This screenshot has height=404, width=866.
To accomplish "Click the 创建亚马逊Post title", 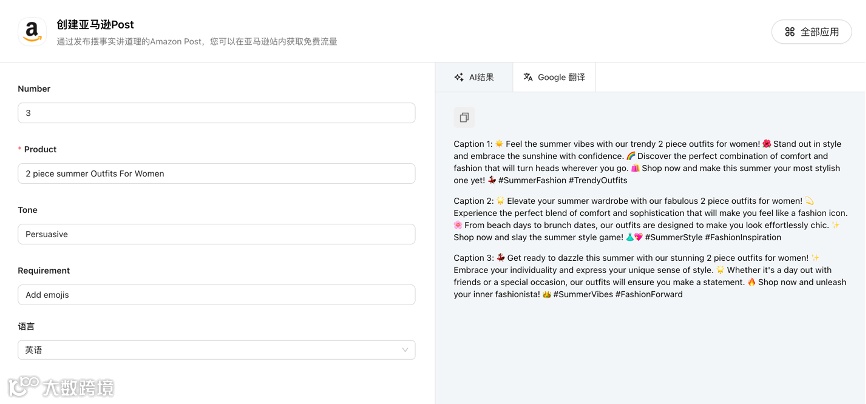I will tap(95, 25).
